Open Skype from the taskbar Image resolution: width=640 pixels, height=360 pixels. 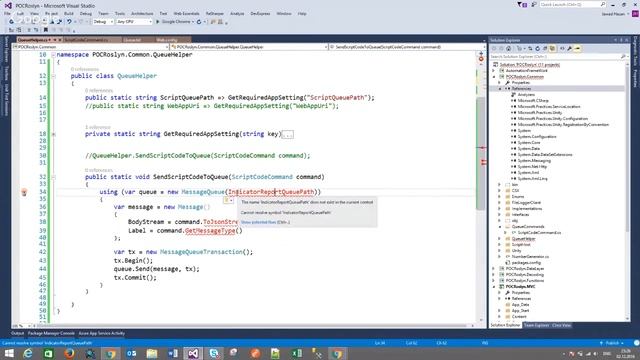(214, 353)
